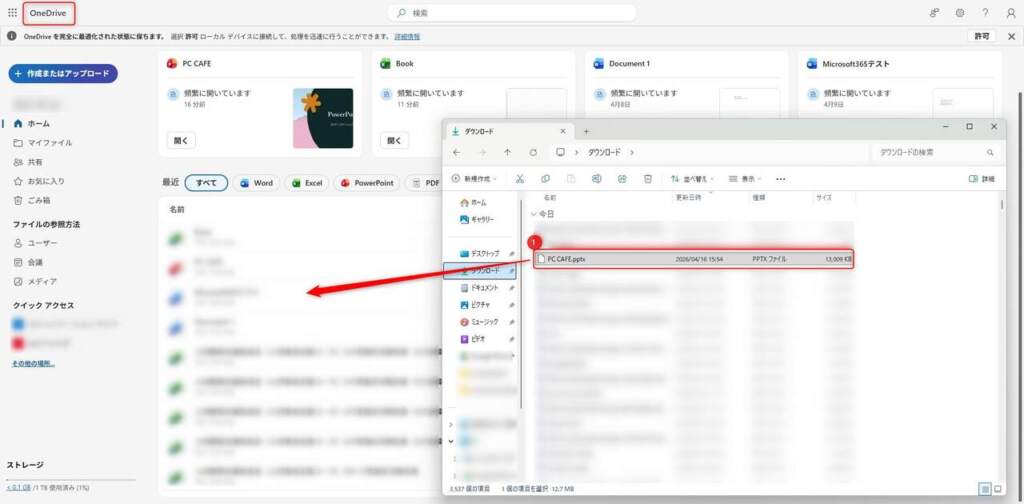Click the delete trash icon in Explorer toolbar

(648, 179)
